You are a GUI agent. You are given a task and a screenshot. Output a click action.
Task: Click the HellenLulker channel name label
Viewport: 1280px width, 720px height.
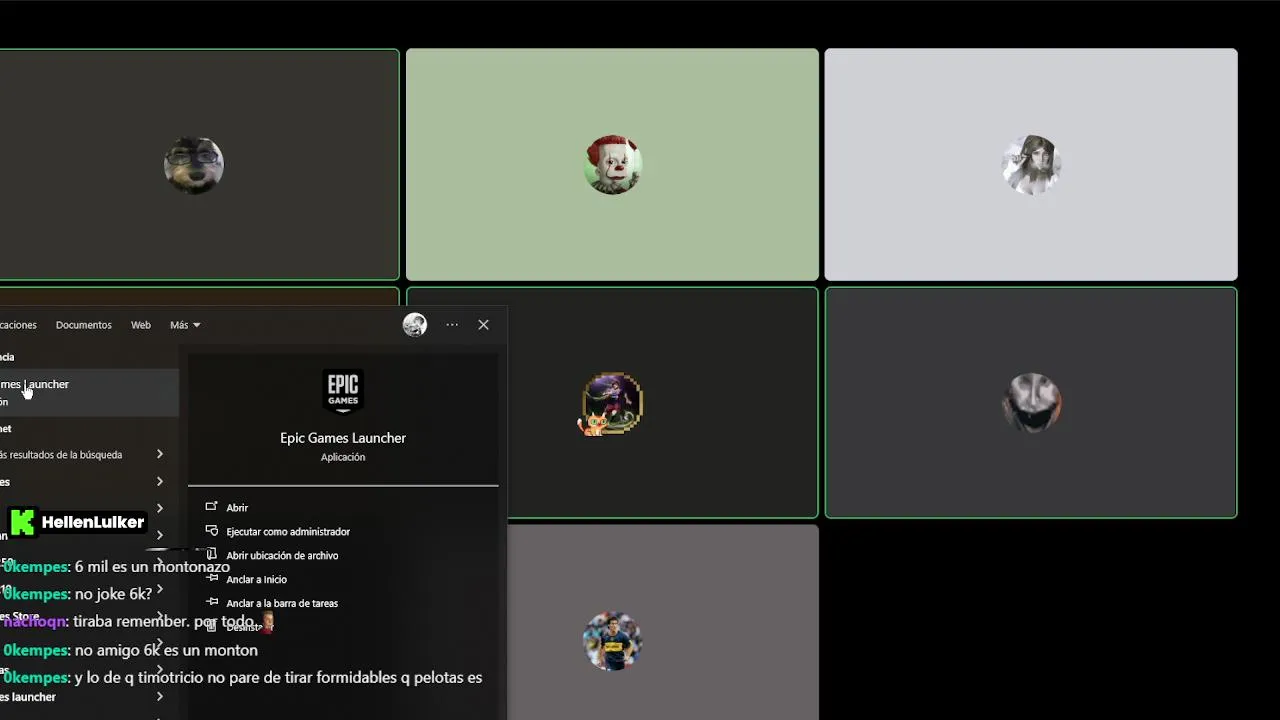(93, 522)
